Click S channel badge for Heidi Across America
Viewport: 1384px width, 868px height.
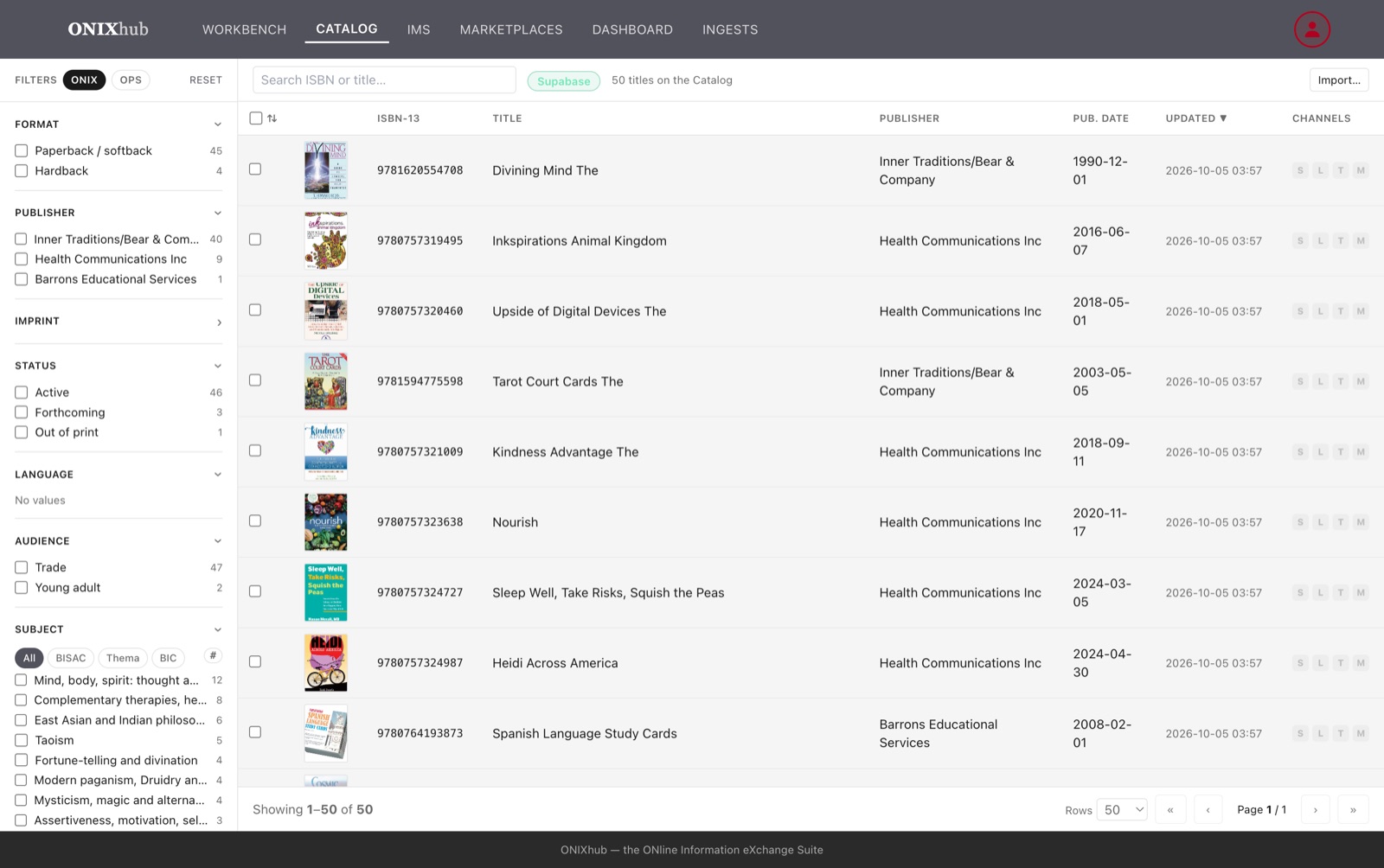pos(1299,663)
